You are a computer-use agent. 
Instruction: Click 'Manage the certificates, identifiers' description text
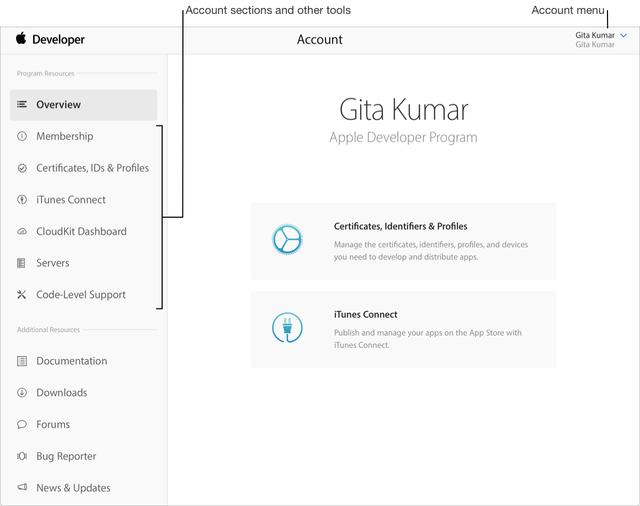[431, 251]
